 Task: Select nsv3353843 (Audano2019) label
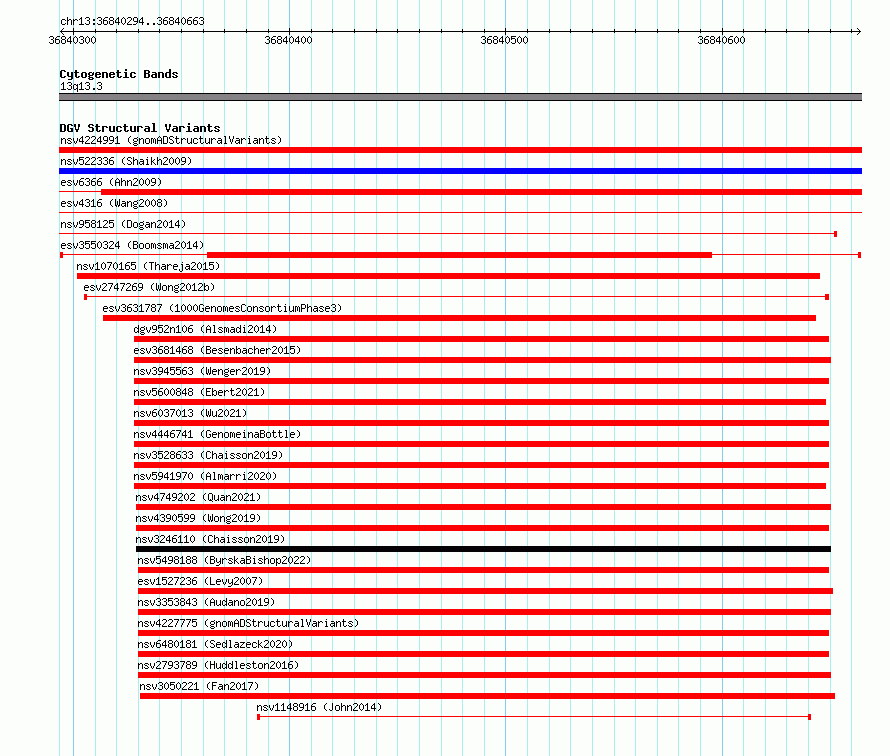[206, 602]
